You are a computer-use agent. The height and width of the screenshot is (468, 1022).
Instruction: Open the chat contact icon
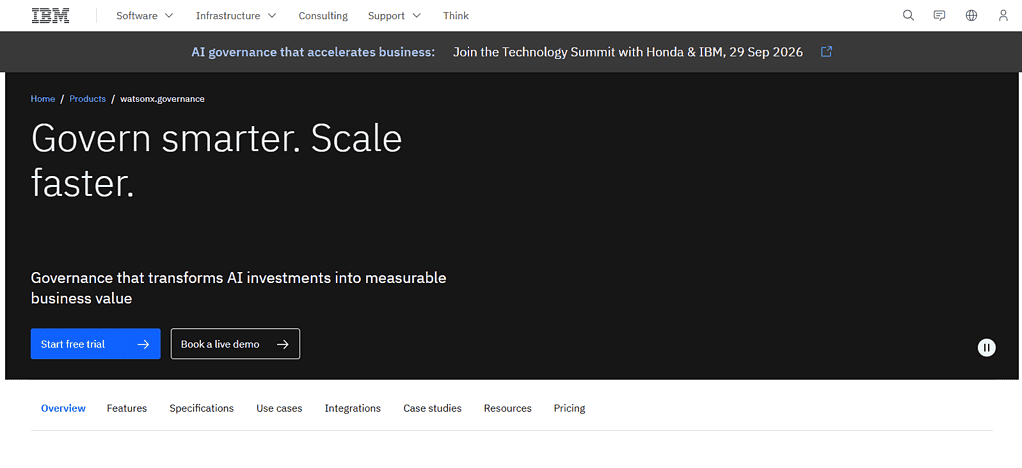pos(939,16)
